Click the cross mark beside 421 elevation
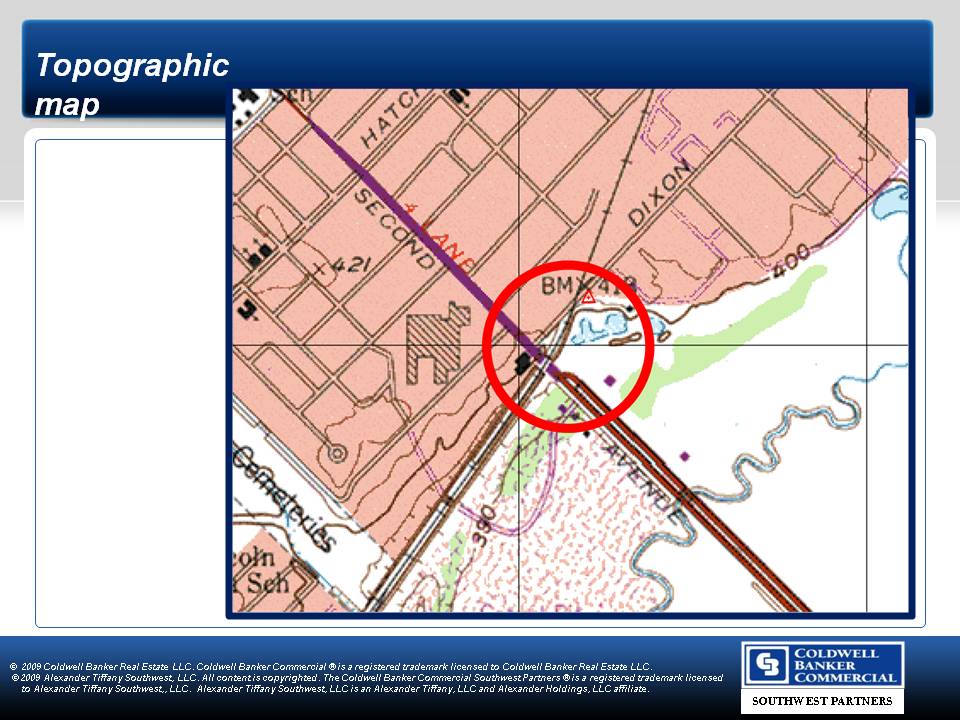The image size is (960, 720). (319, 269)
